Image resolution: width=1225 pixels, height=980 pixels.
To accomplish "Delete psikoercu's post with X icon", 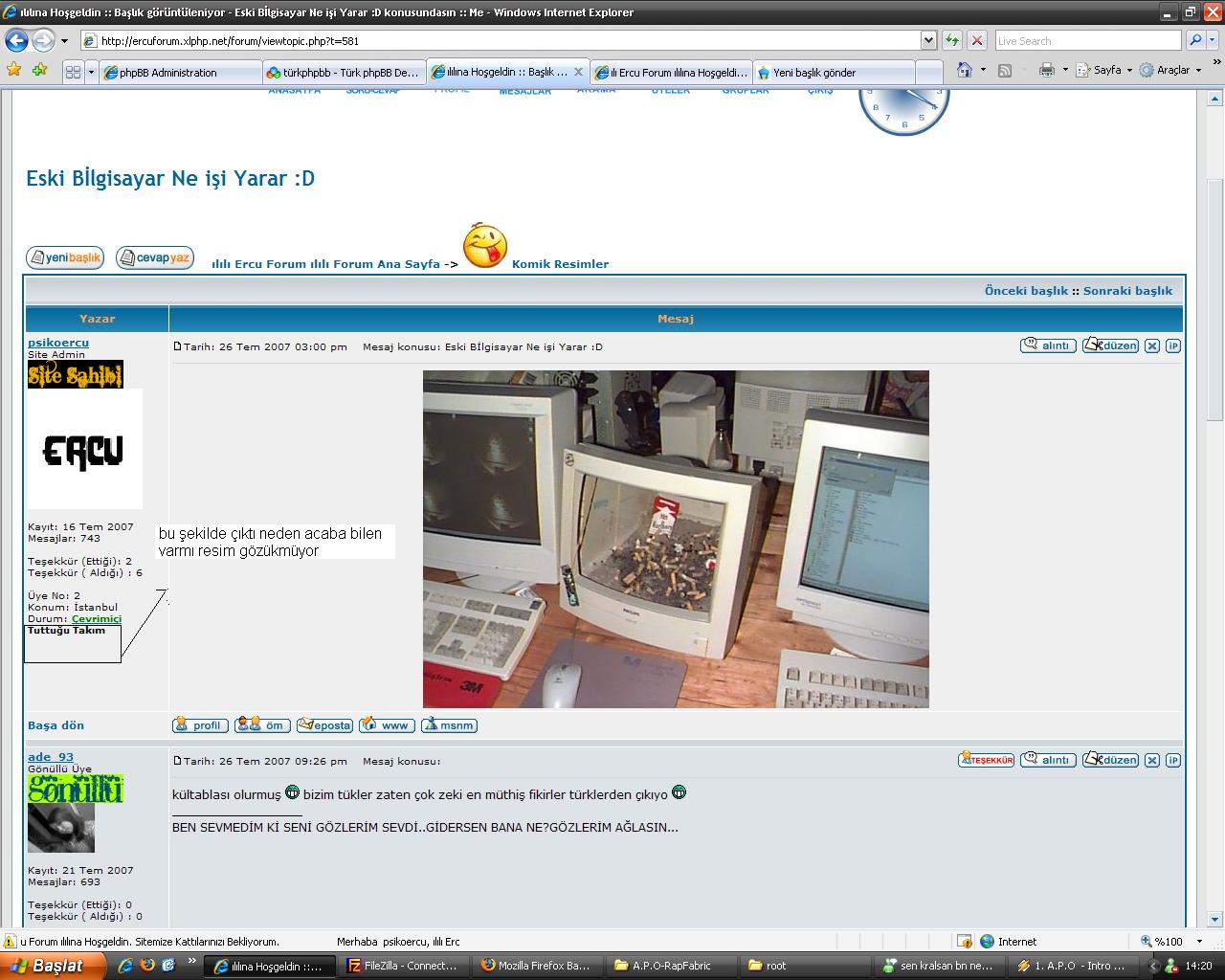I will pyautogui.click(x=1152, y=346).
